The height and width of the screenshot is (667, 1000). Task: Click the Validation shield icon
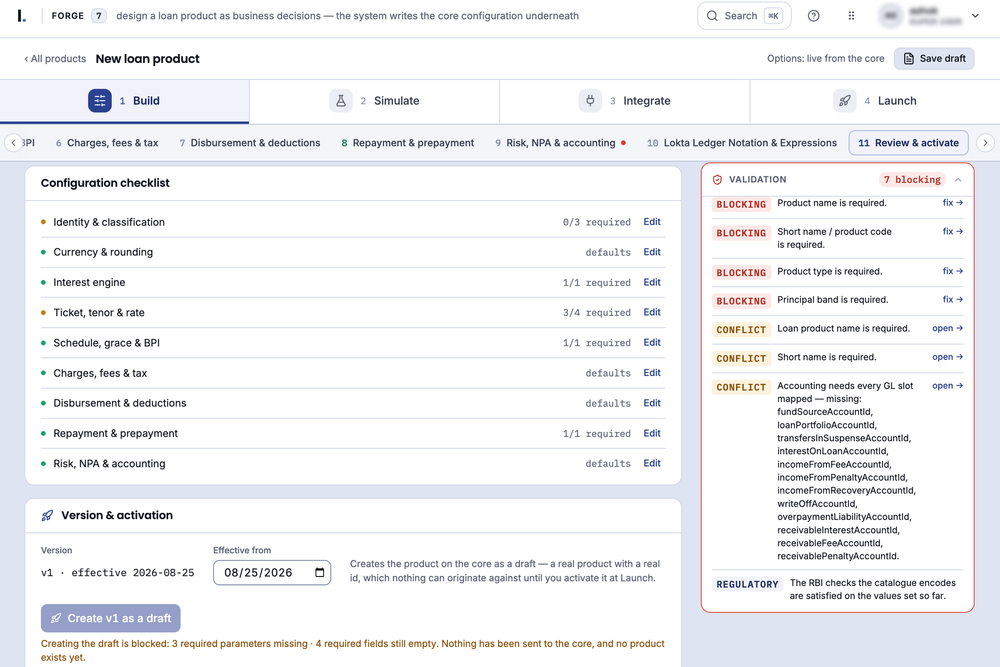click(x=717, y=180)
